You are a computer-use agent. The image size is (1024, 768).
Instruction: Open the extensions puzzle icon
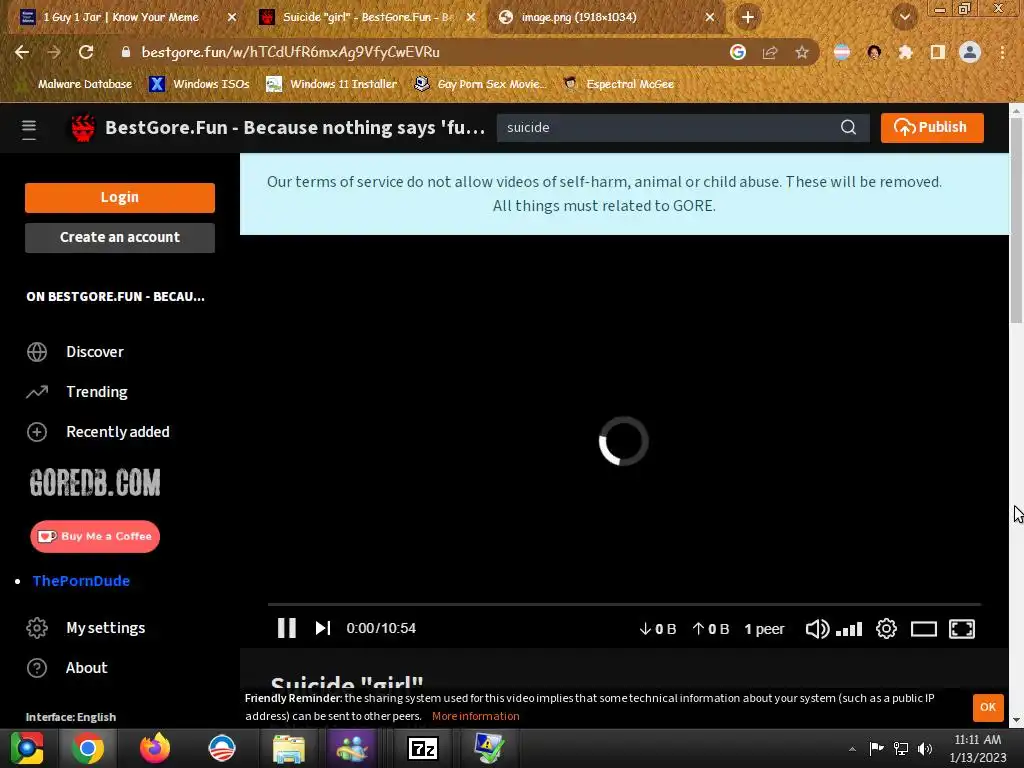click(905, 52)
